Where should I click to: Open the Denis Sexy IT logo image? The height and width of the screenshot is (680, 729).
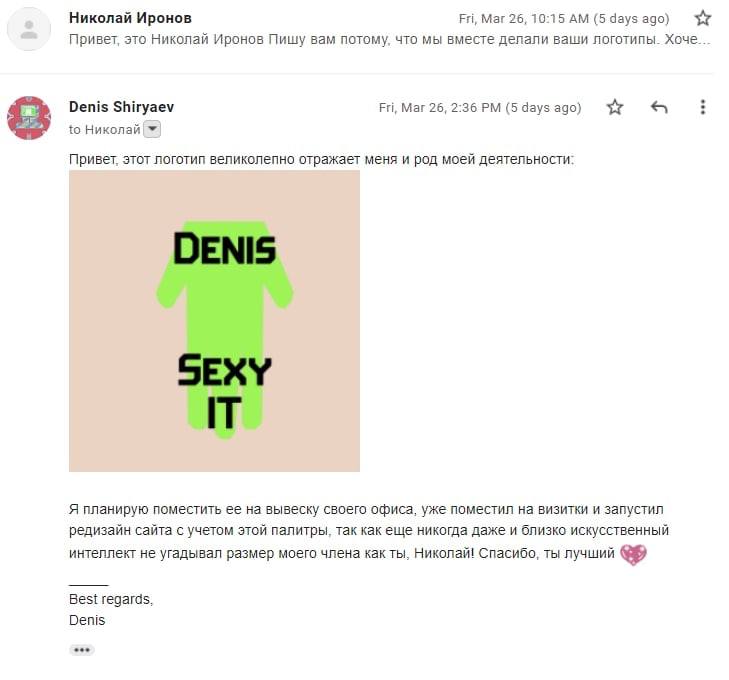point(214,321)
